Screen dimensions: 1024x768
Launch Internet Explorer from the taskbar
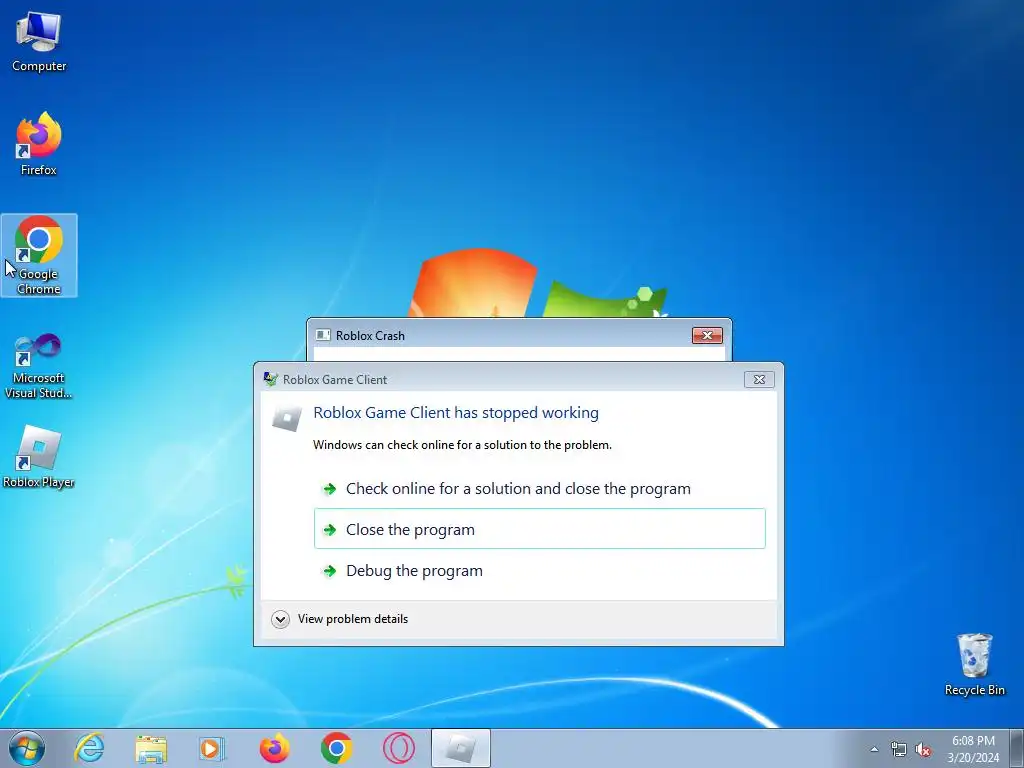(89, 748)
